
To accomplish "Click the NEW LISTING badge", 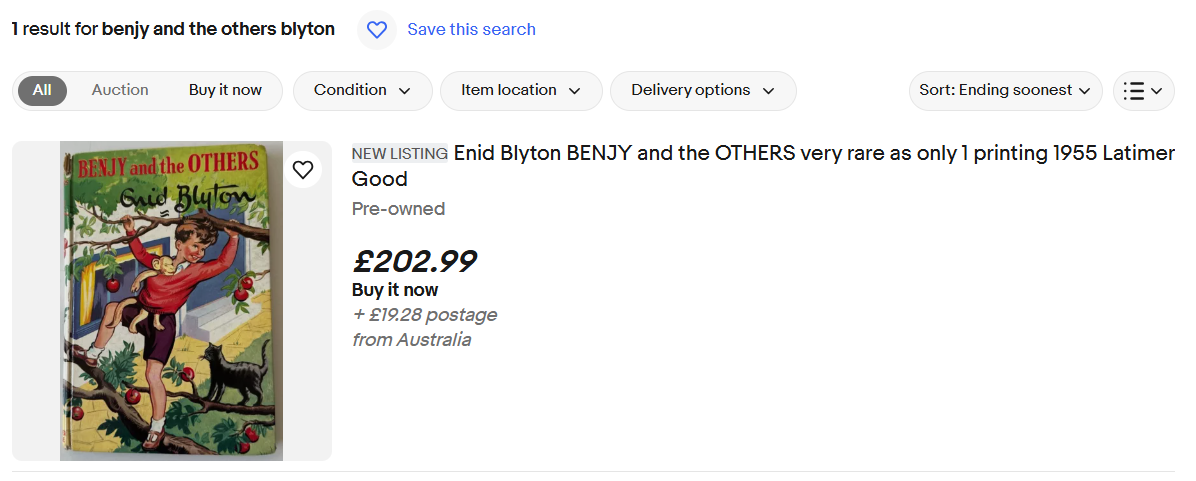I will pos(399,154).
